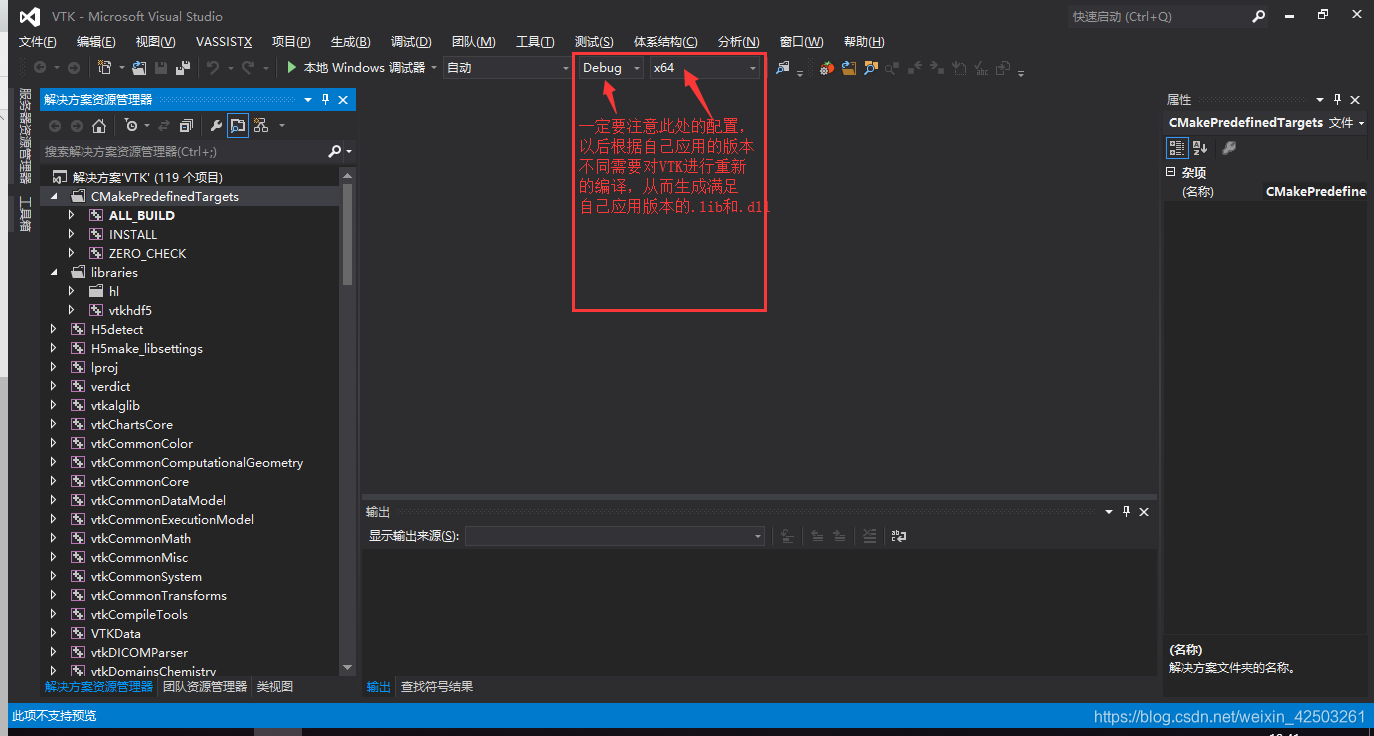Click the New Project toolbar icon
This screenshot has height=736, width=1374.
(104, 68)
